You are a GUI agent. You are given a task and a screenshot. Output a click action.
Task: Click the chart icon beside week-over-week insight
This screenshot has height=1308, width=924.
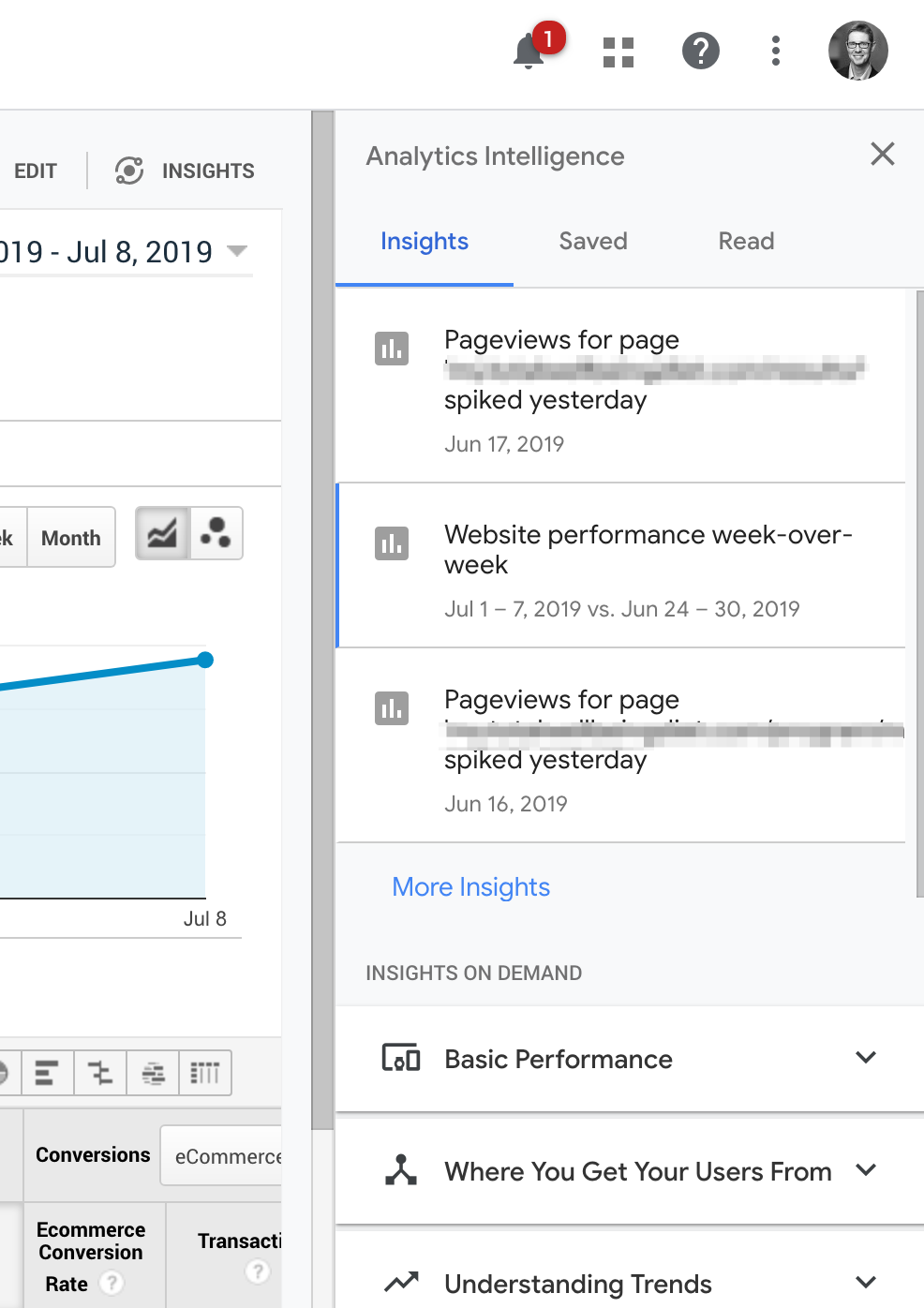pos(392,543)
